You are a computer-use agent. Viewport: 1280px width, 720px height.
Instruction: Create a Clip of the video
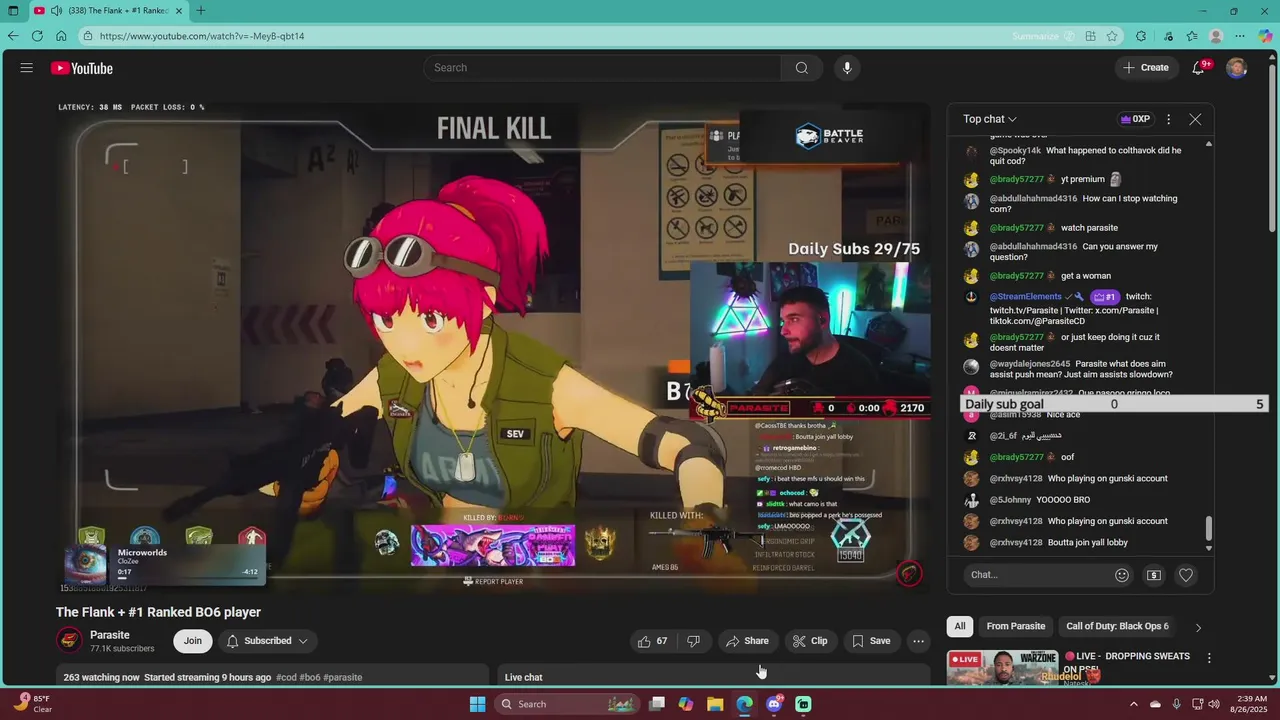(810, 641)
